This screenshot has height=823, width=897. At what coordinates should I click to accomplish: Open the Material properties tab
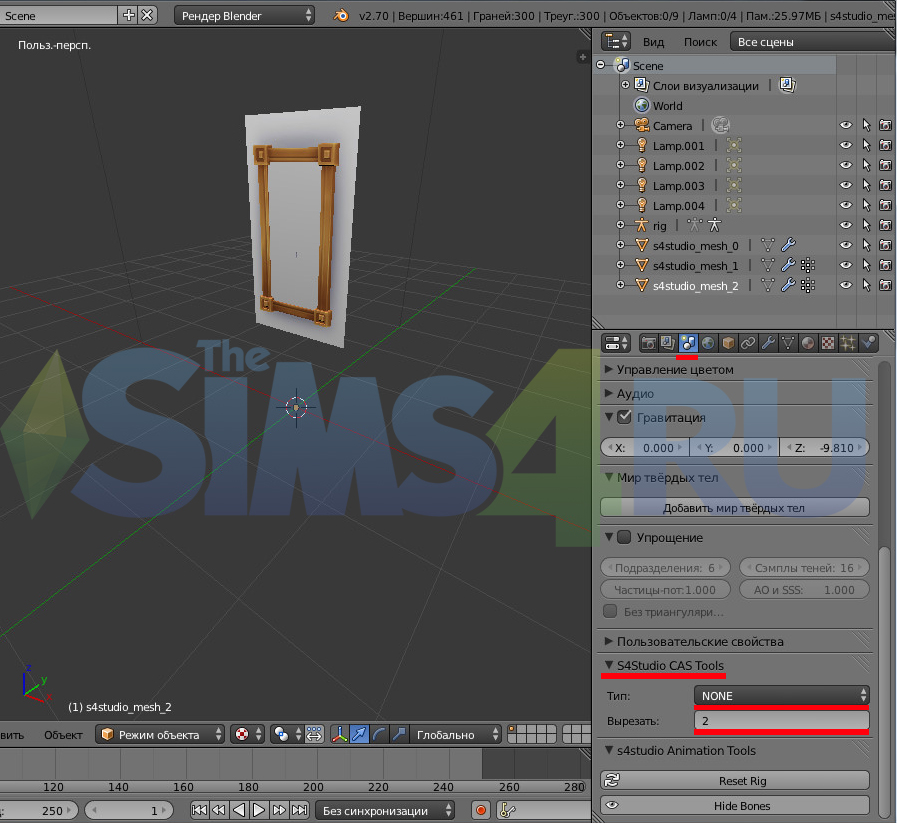[808, 343]
